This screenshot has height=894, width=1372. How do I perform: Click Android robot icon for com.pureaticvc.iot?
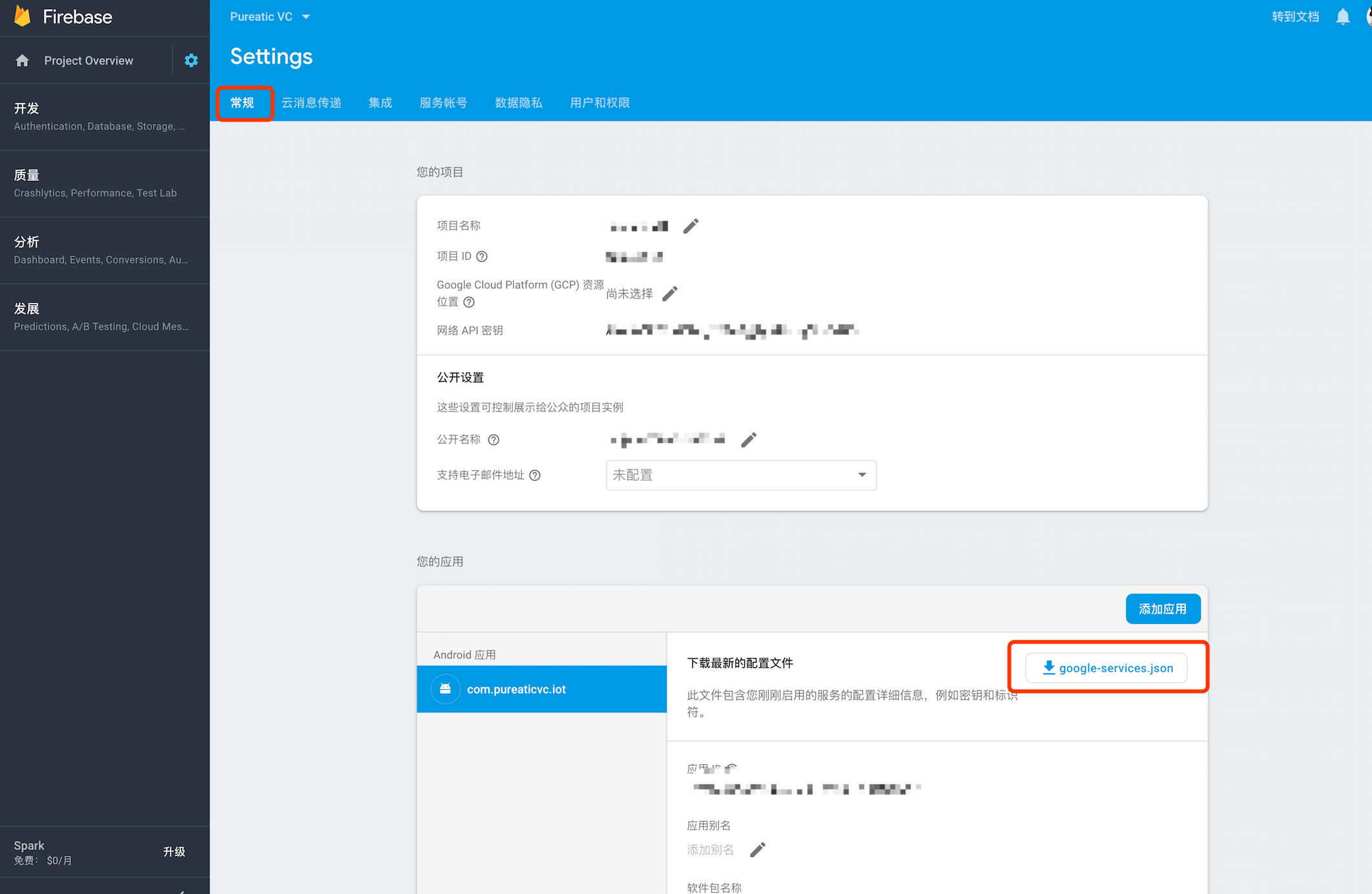(445, 689)
